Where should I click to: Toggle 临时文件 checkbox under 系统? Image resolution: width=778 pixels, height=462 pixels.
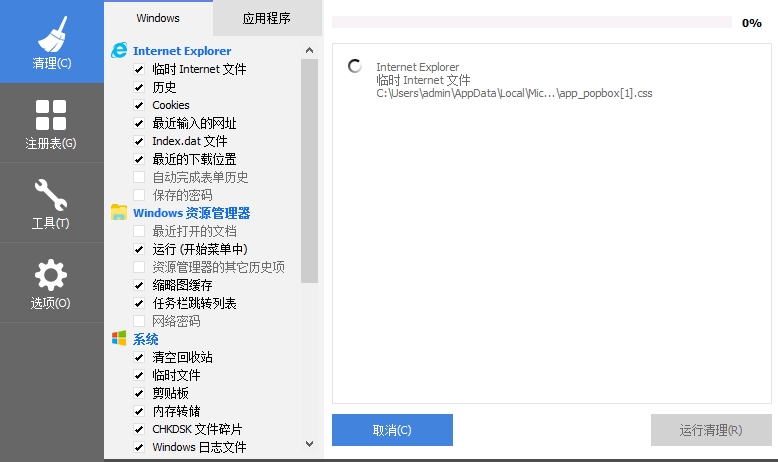point(139,375)
